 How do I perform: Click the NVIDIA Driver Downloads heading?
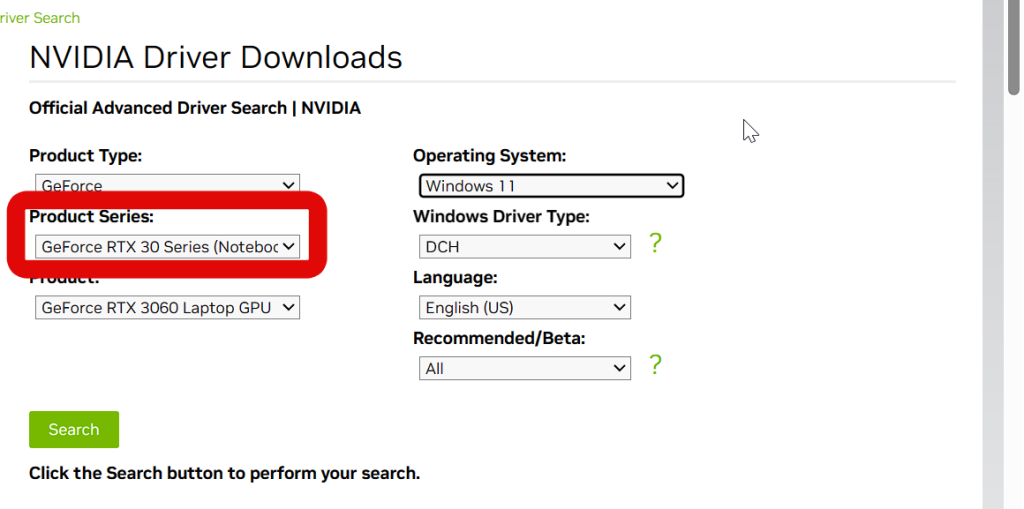[216, 57]
